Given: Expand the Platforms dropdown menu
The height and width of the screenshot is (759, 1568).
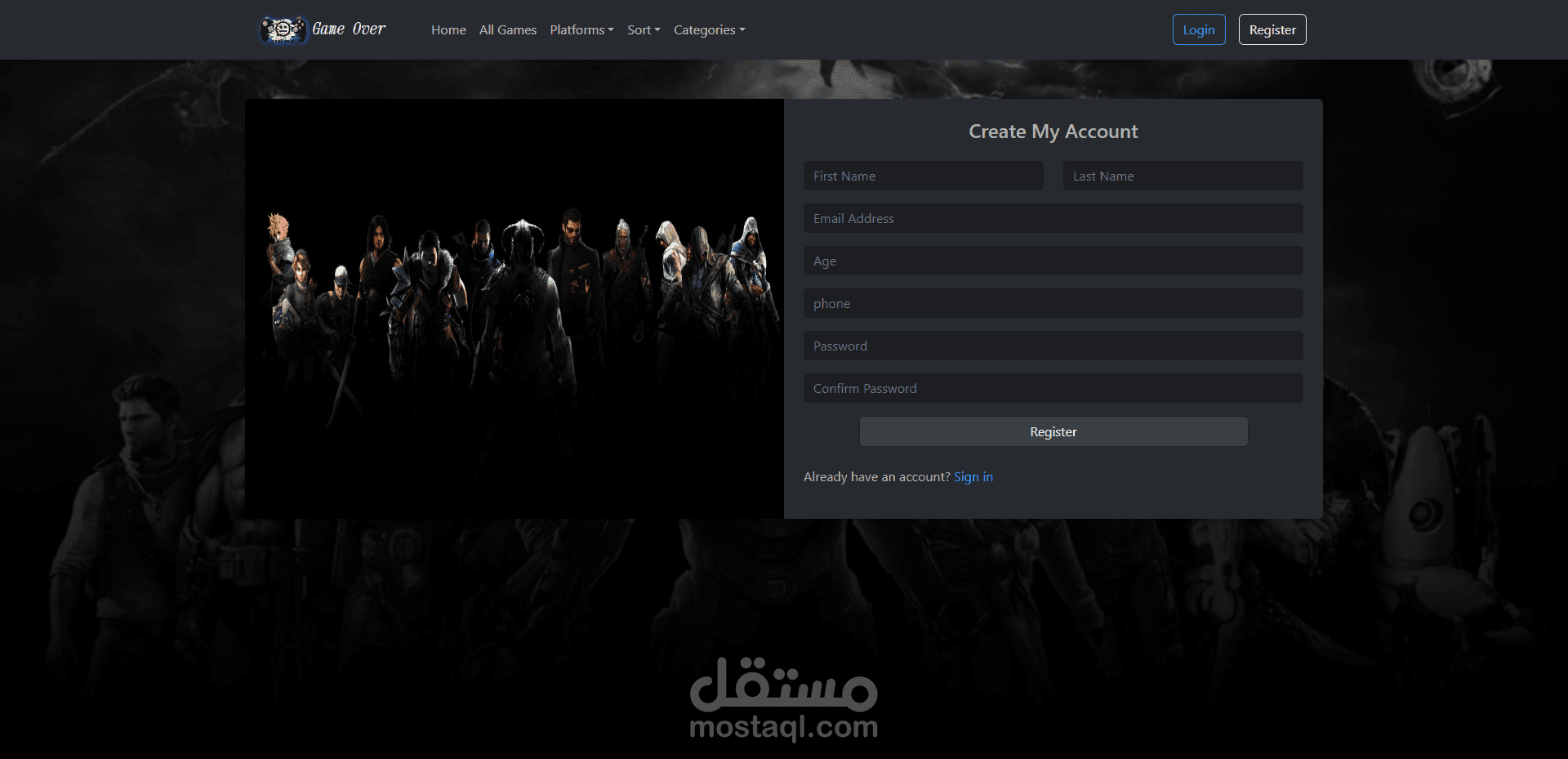Looking at the screenshot, I should (581, 29).
